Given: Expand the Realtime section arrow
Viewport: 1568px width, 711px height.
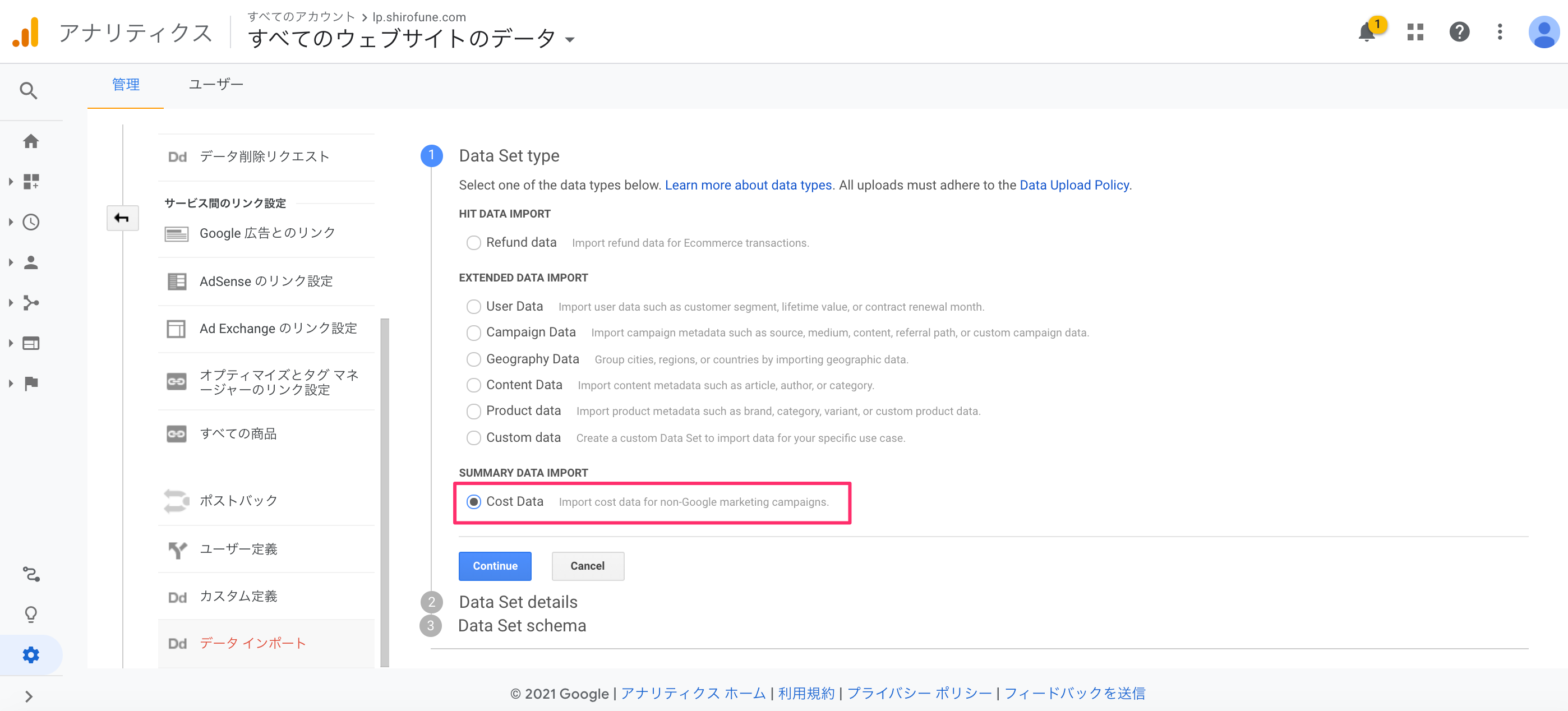Looking at the screenshot, I should [10, 222].
